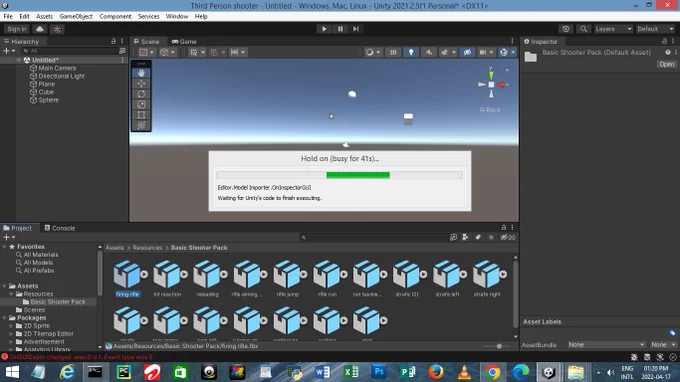Open draw mode shading dropdown
Screen dimensions: 680x382
373,52
